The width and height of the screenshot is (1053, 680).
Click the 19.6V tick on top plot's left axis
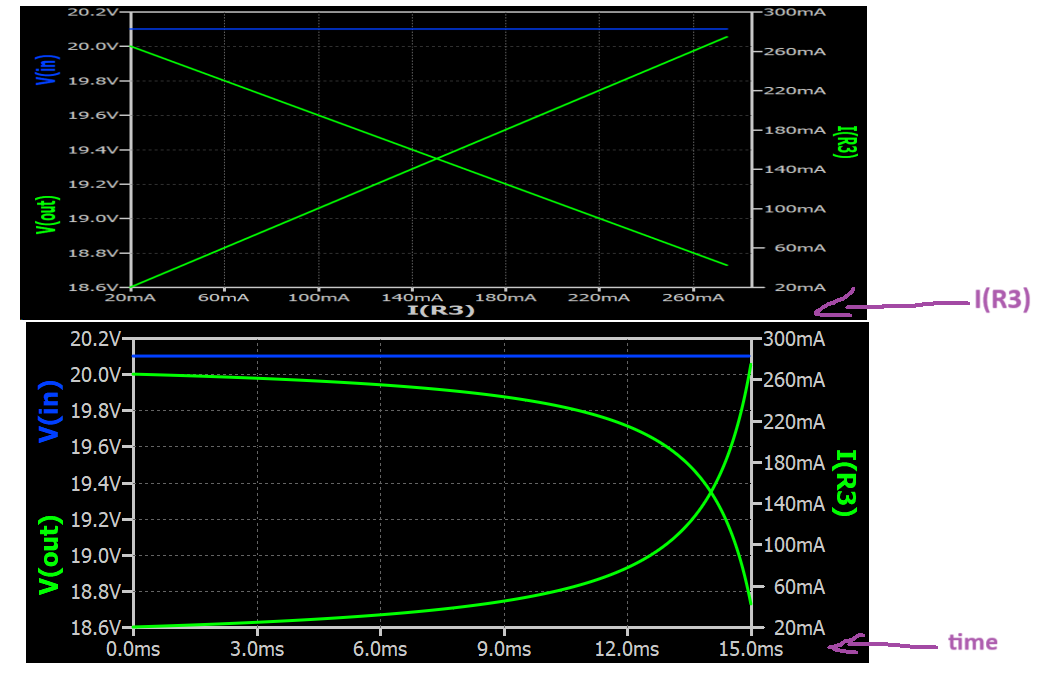coord(93,115)
